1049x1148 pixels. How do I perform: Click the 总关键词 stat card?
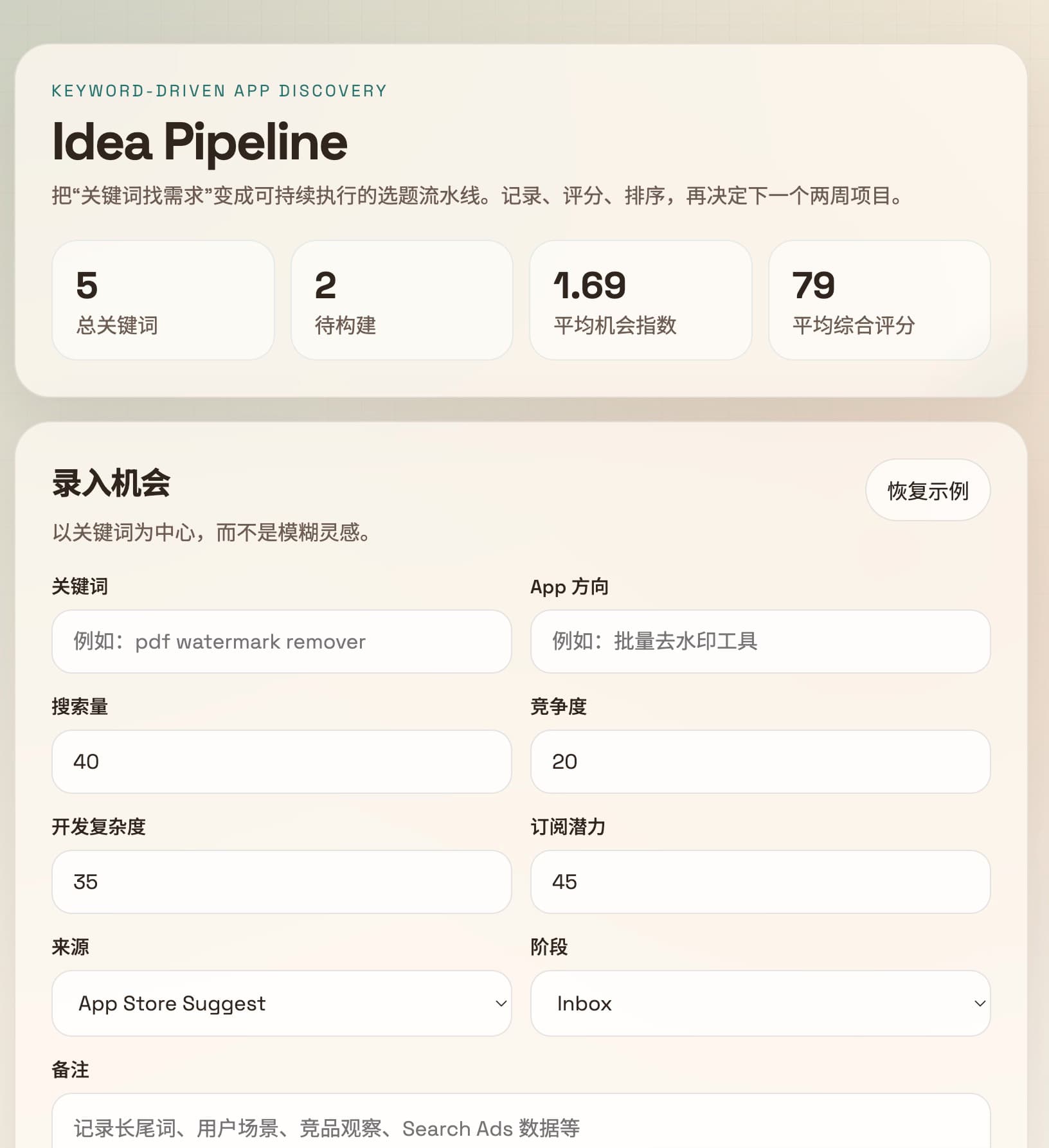[163, 300]
